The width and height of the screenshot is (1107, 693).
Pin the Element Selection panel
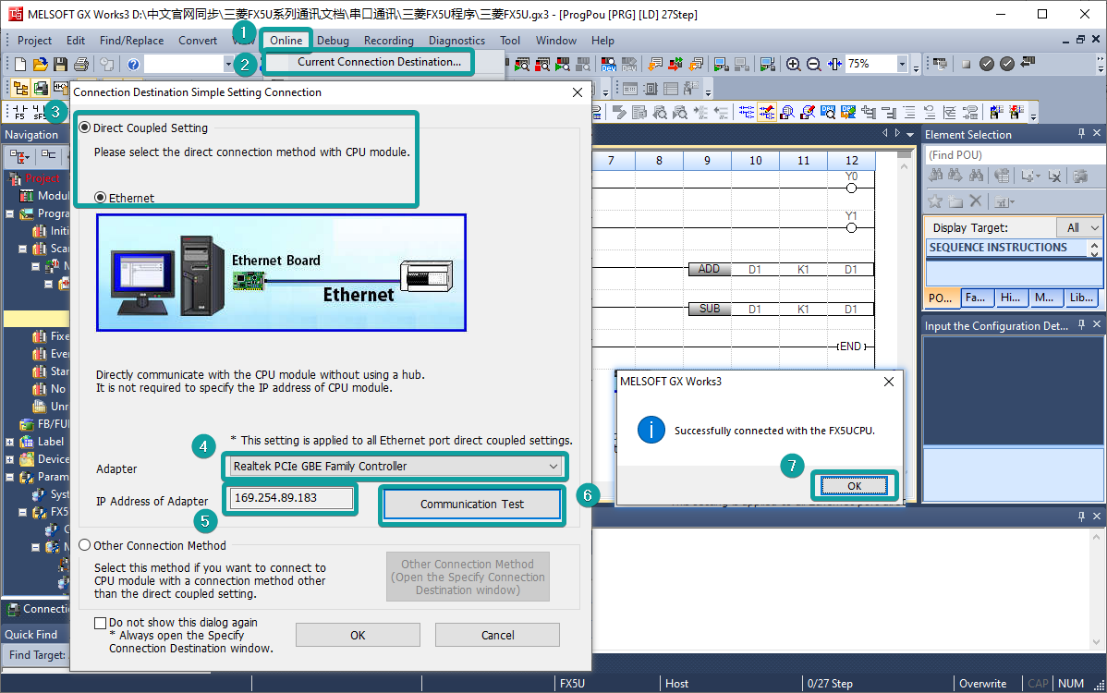(1081, 134)
